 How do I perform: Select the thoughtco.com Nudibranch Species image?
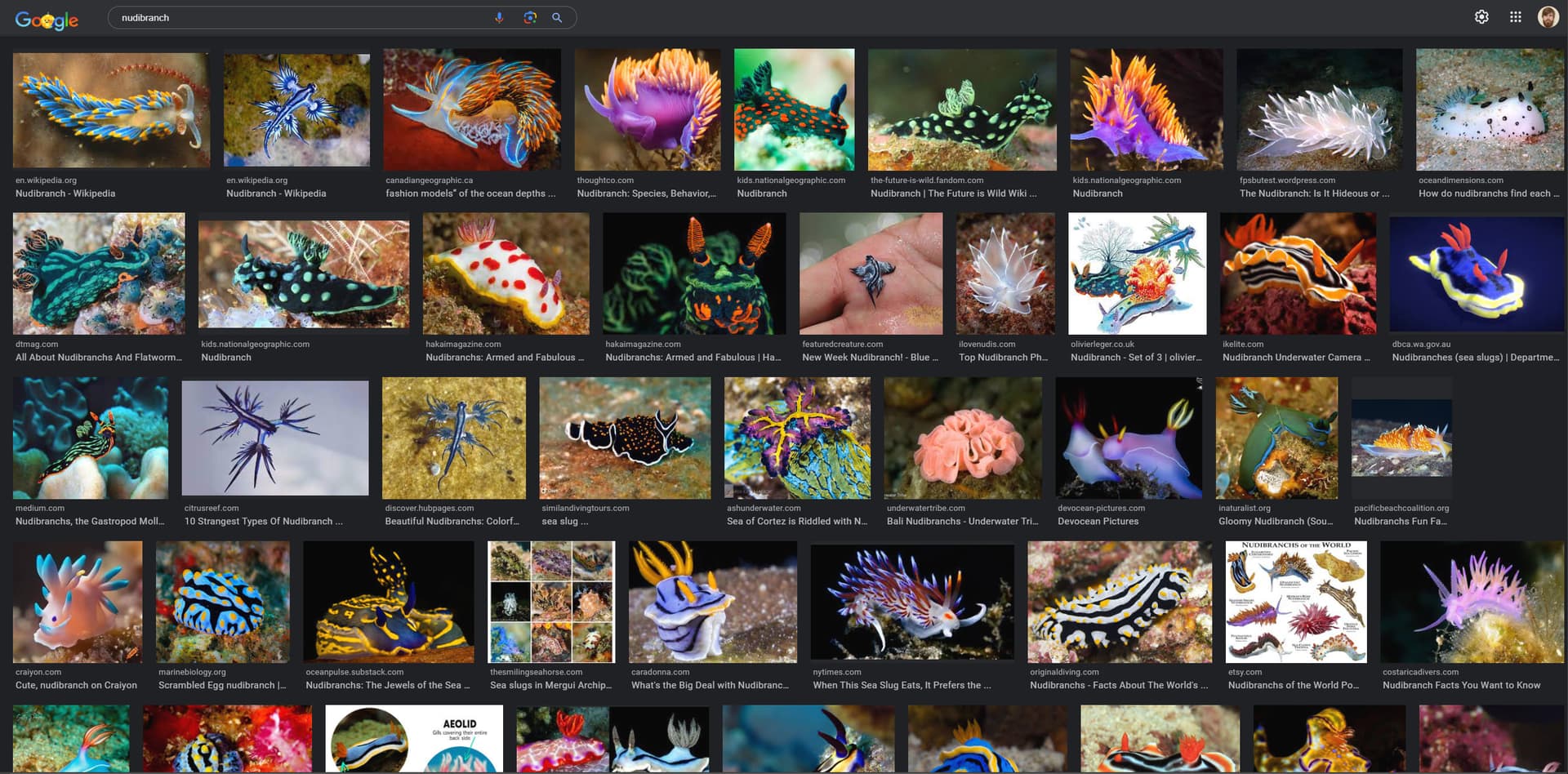(x=648, y=109)
